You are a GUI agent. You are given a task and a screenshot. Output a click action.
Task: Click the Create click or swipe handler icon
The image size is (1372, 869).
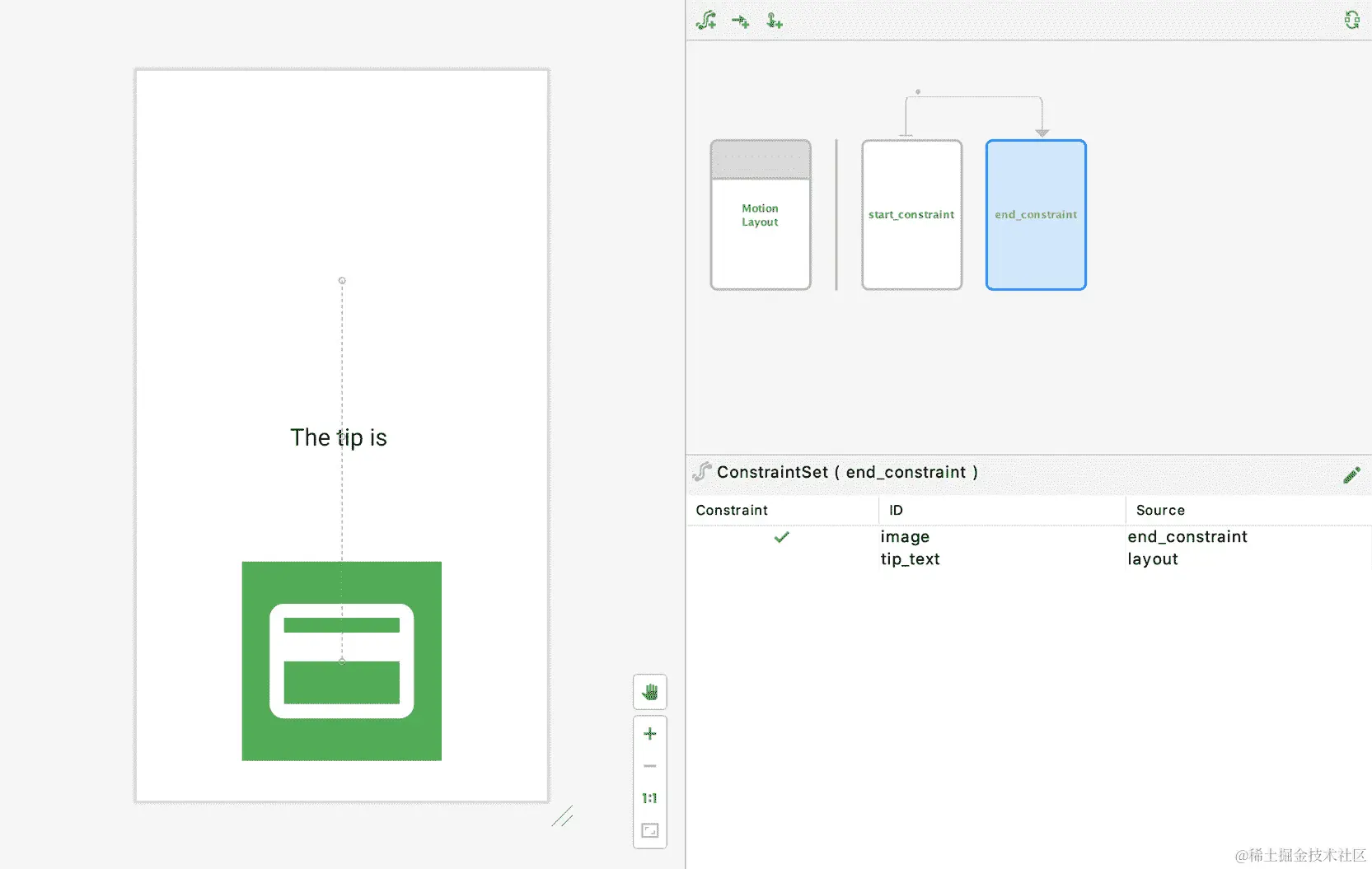(x=775, y=21)
